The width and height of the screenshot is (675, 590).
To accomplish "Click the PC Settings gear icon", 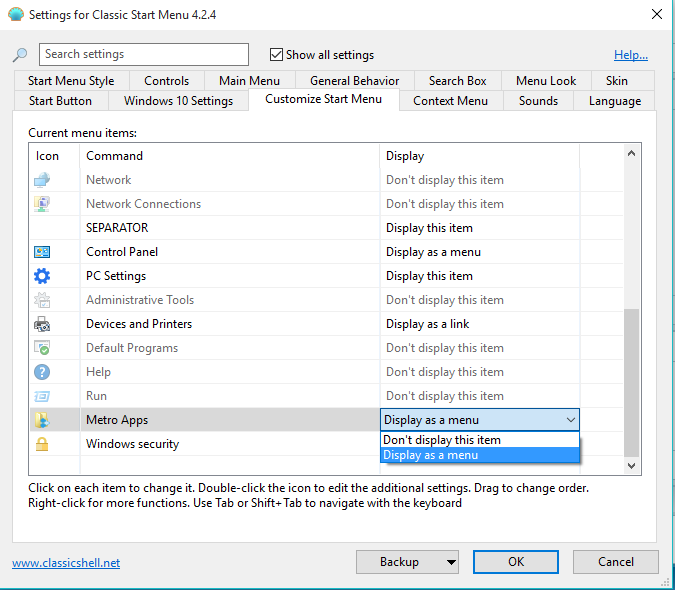I will (42, 276).
